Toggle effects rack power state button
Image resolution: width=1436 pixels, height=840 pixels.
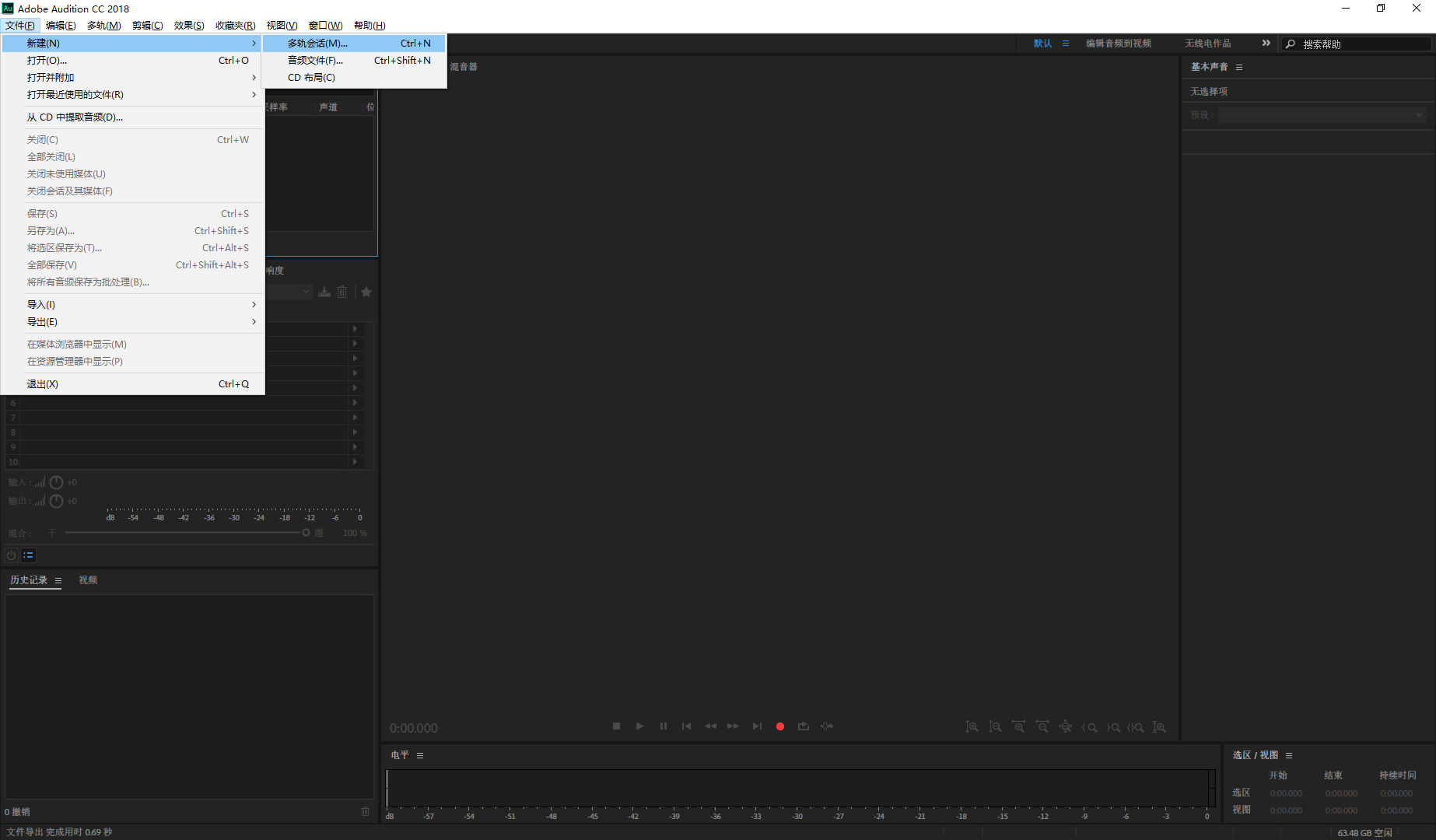12,555
